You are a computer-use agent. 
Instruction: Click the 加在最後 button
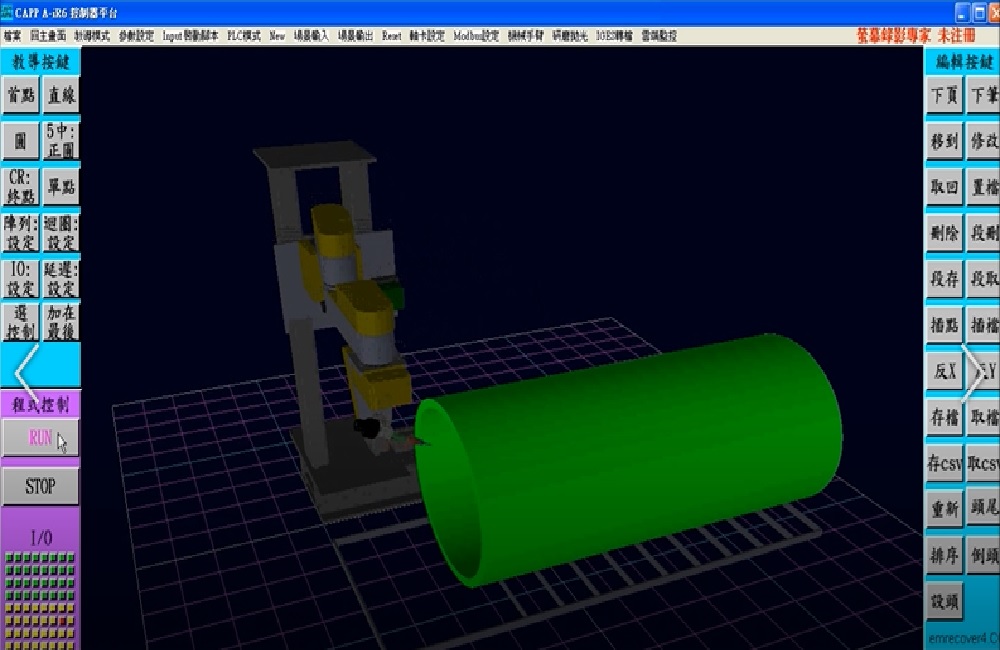point(61,322)
